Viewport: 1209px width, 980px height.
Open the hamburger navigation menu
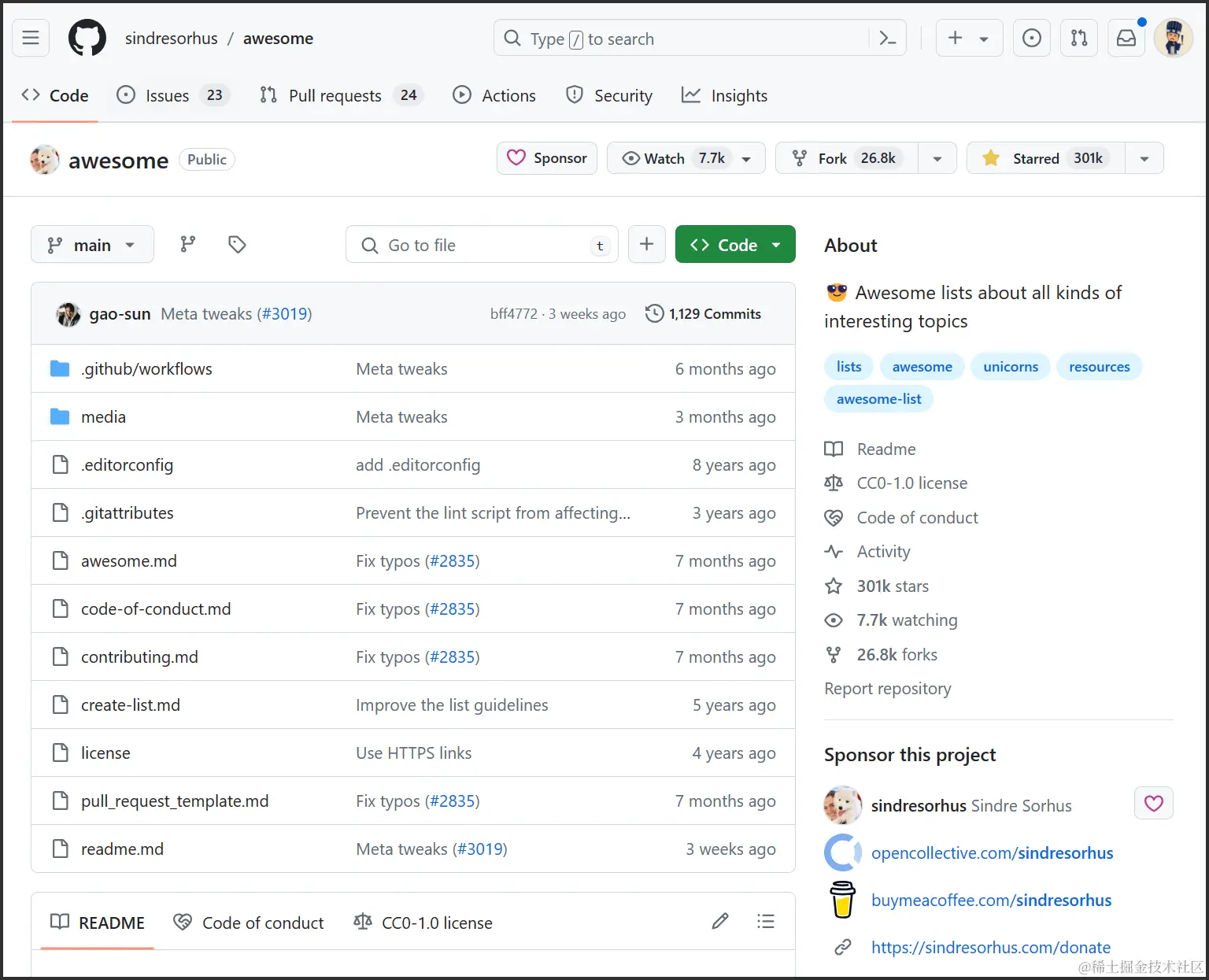coord(31,38)
